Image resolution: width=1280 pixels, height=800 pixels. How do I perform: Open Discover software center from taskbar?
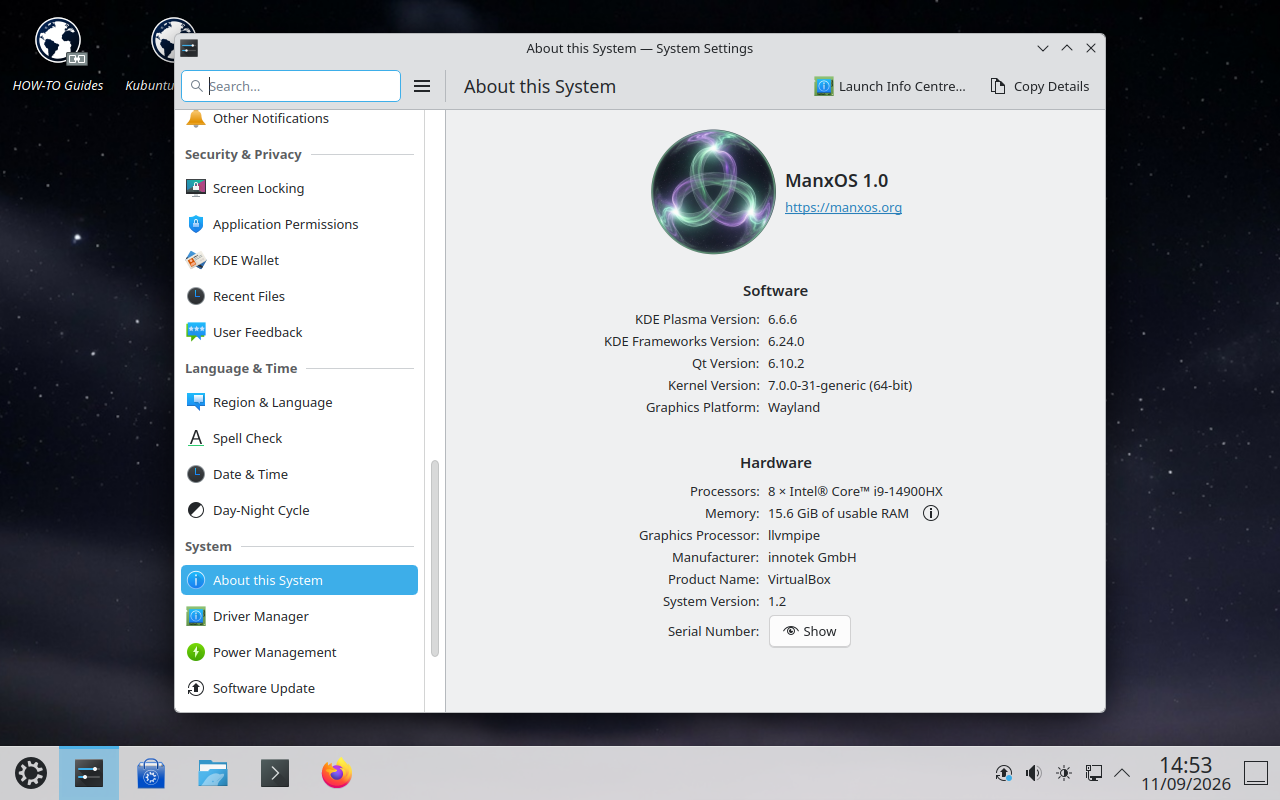point(151,773)
